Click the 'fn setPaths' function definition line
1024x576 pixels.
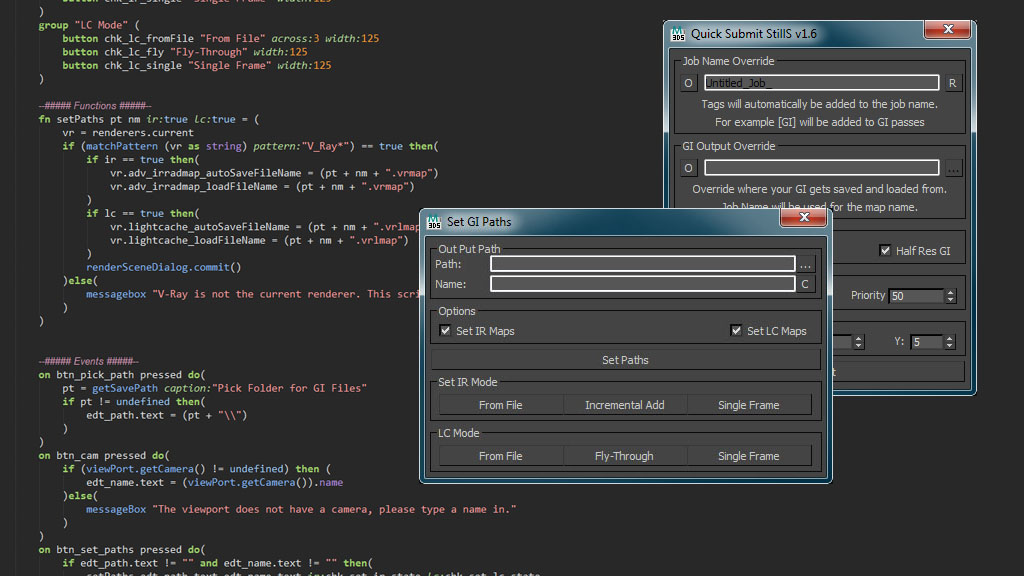(x=149, y=119)
